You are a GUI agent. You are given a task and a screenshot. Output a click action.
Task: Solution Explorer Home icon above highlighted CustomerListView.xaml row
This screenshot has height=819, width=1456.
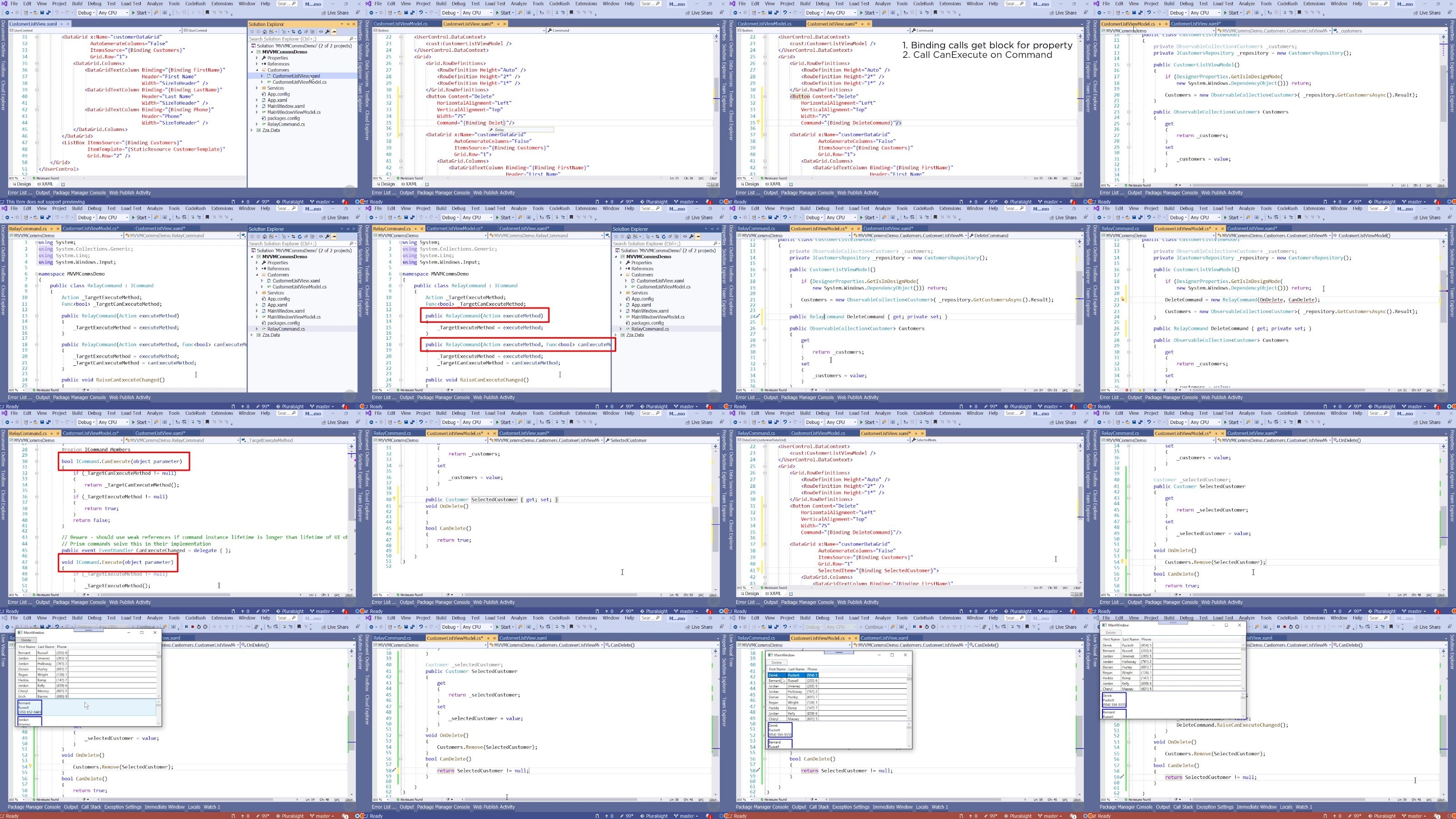pos(265,32)
